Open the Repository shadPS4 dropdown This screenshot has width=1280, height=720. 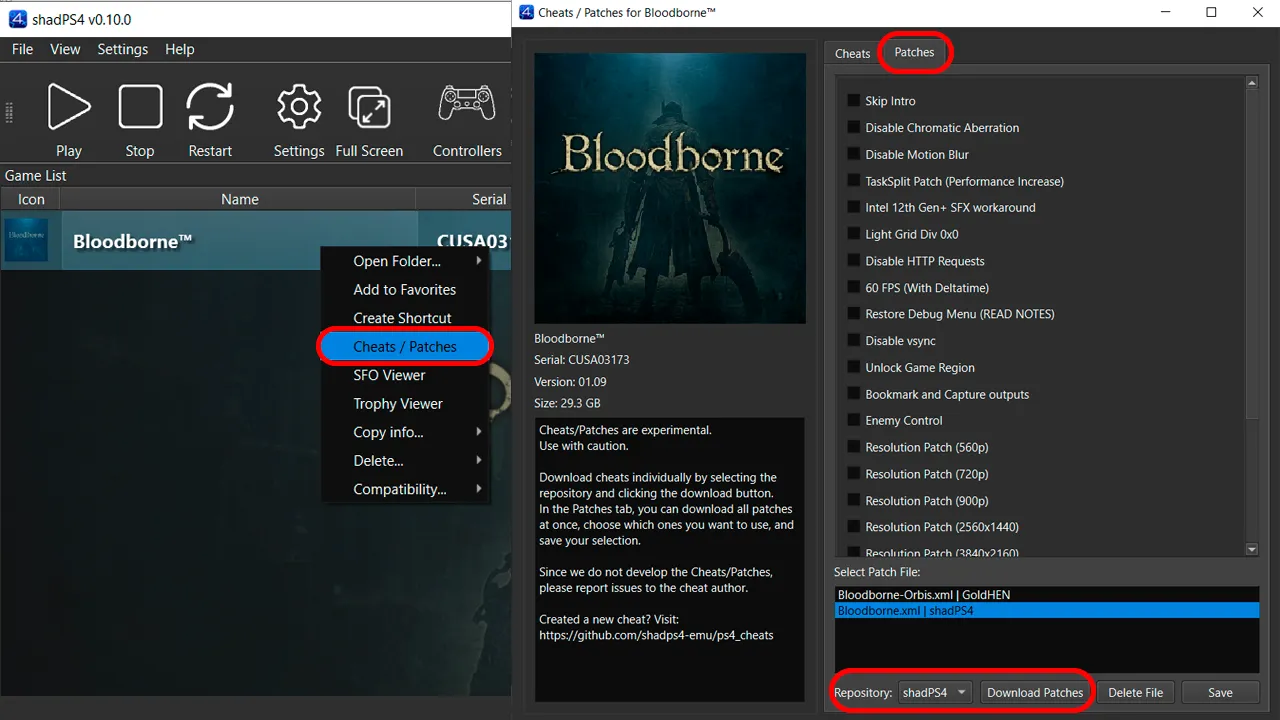click(935, 692)
